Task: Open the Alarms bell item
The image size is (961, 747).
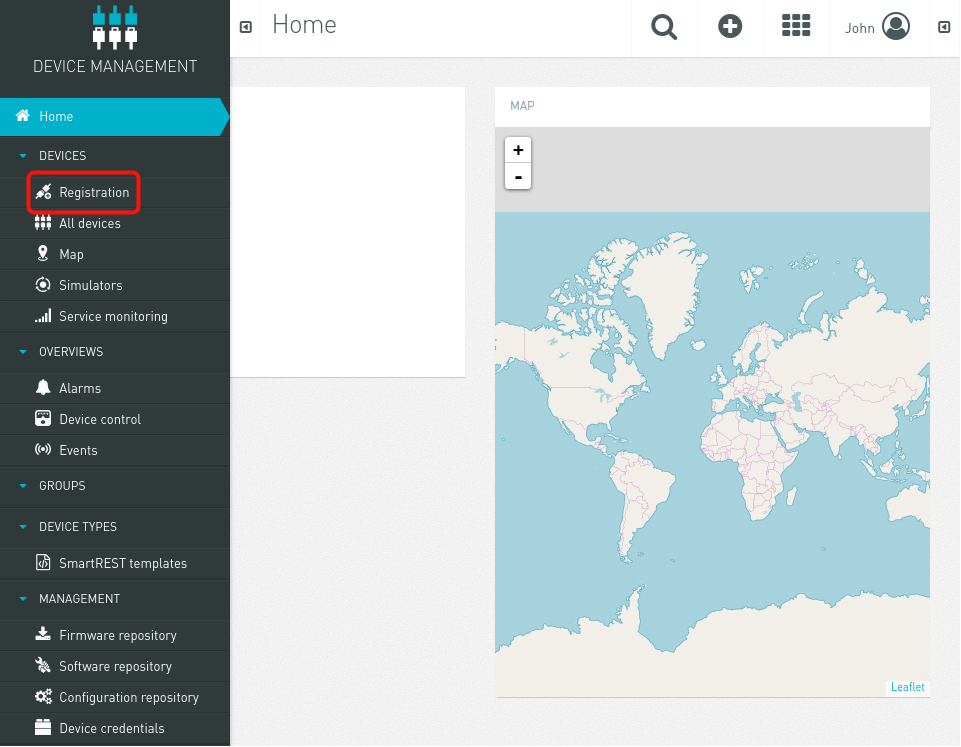Action: click(79, 388)
